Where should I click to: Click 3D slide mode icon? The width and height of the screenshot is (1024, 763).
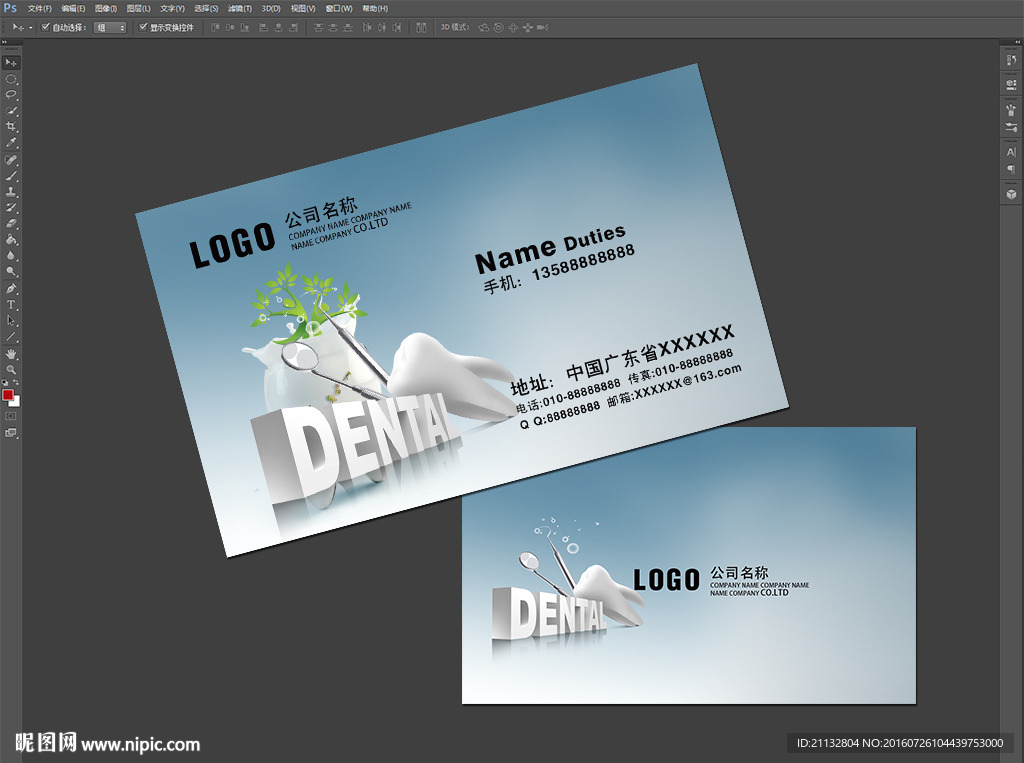[528, 27]
